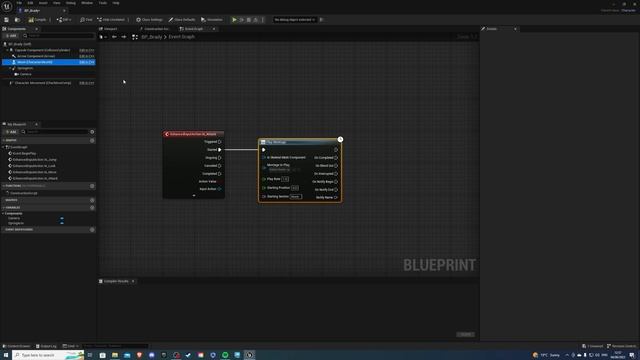640x360 pixels.
Task: Open the File menu
Action: point(19,3)
